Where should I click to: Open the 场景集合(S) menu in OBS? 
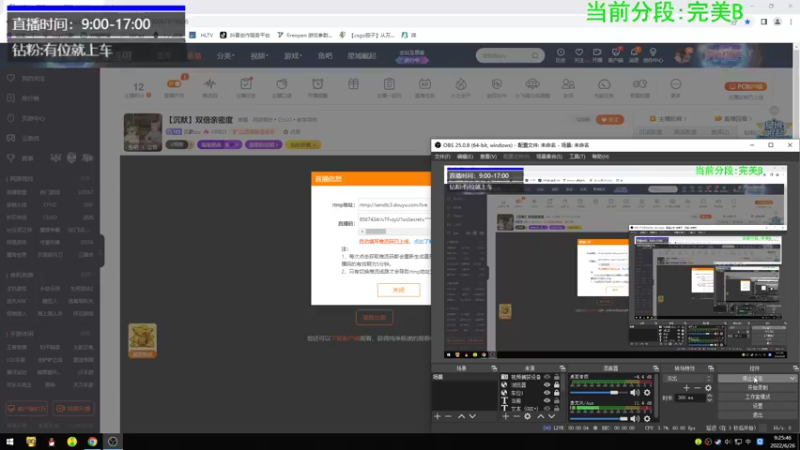[x=549, y=157]
